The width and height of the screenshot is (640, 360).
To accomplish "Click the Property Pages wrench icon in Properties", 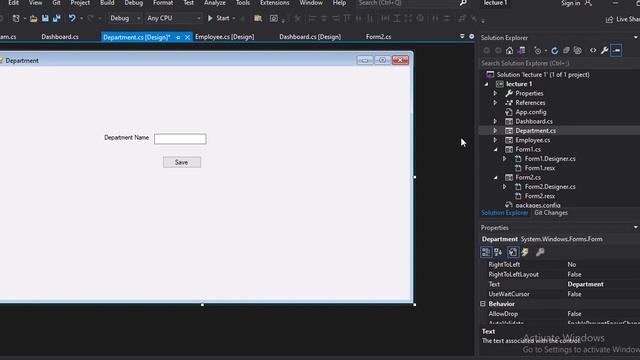I will (540, 252).
